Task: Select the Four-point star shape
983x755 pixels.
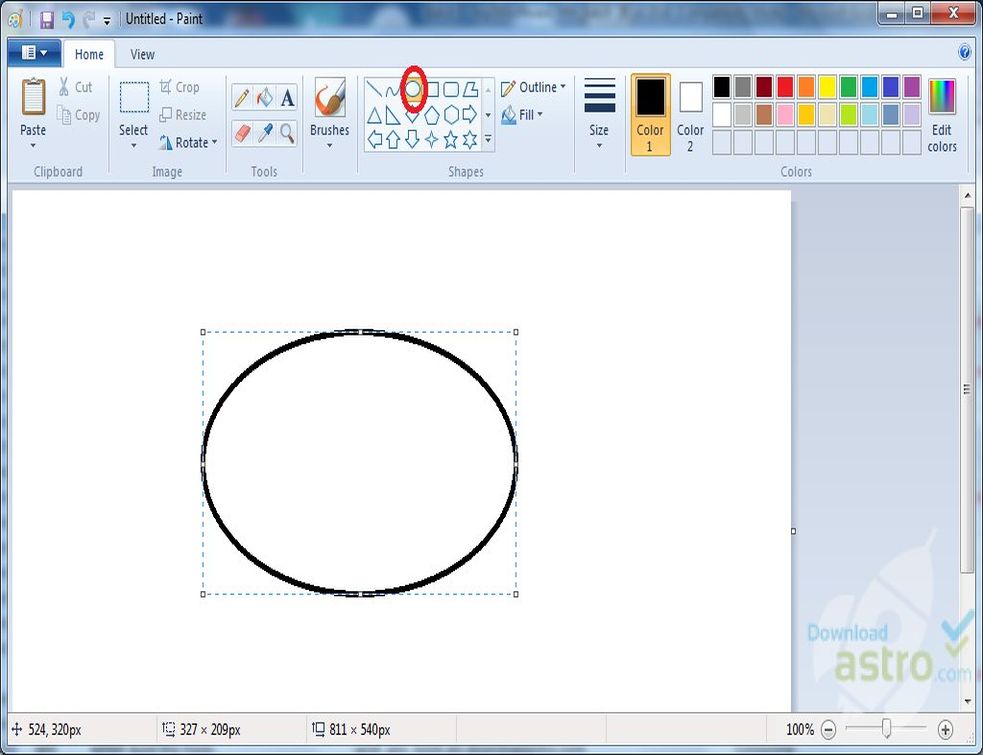Action: tap(432, 139)
